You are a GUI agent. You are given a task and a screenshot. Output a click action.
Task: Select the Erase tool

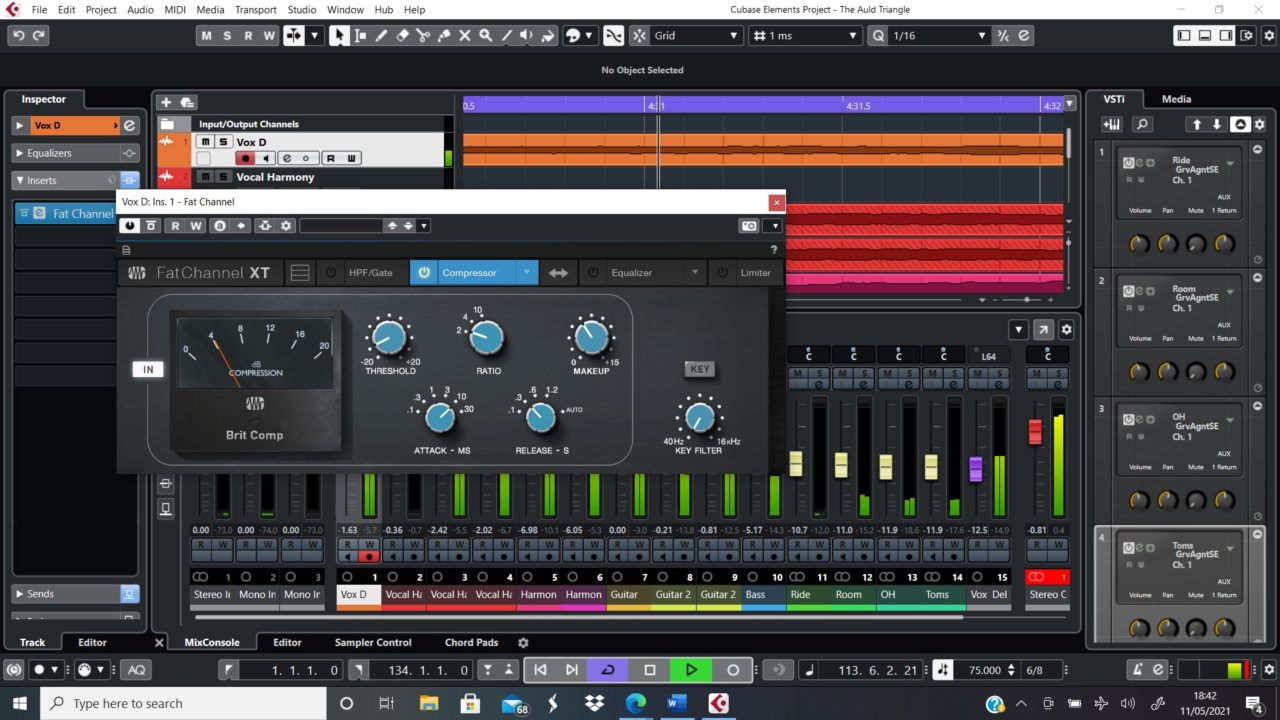coord(403,35)
